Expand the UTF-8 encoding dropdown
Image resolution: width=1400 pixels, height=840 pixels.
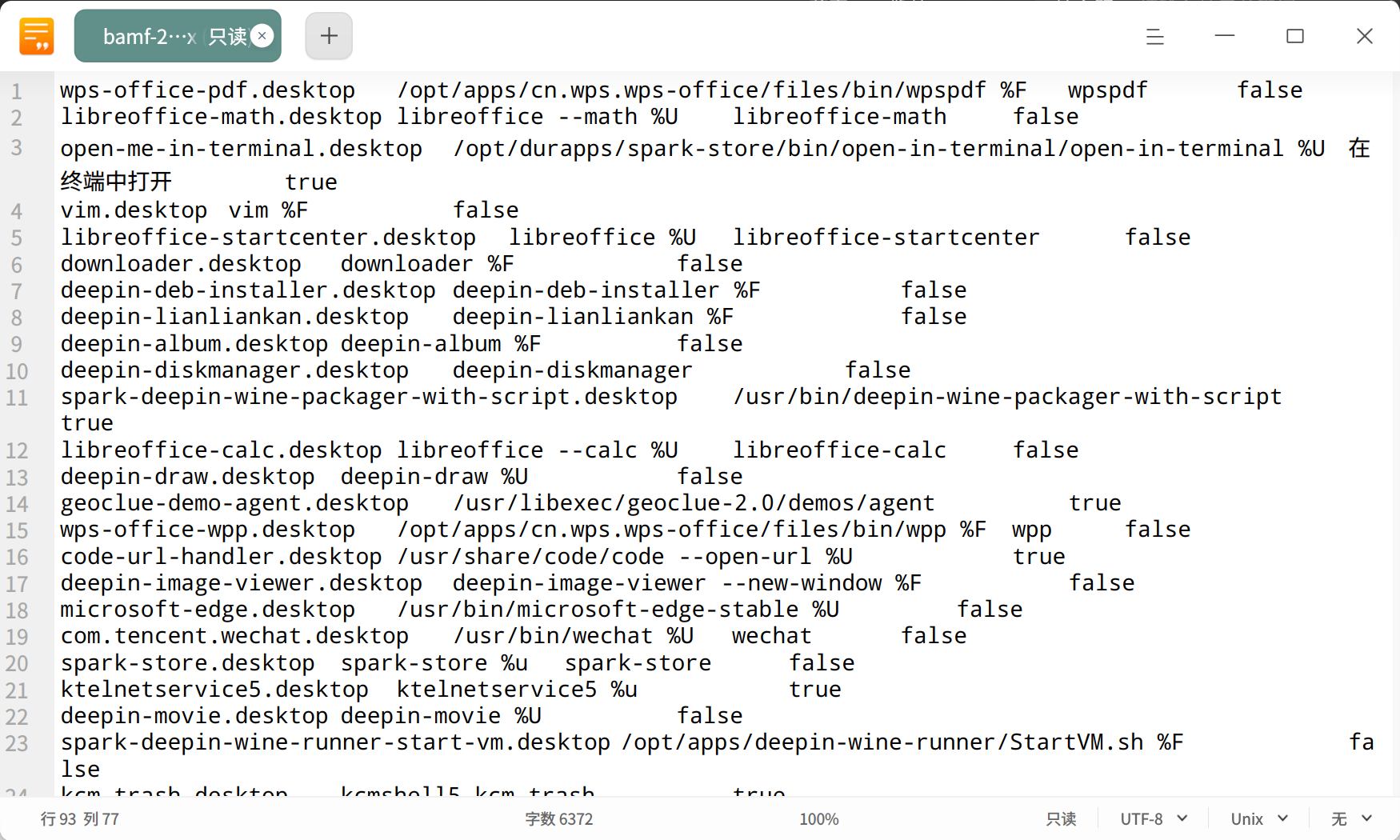pos(1154,818)
